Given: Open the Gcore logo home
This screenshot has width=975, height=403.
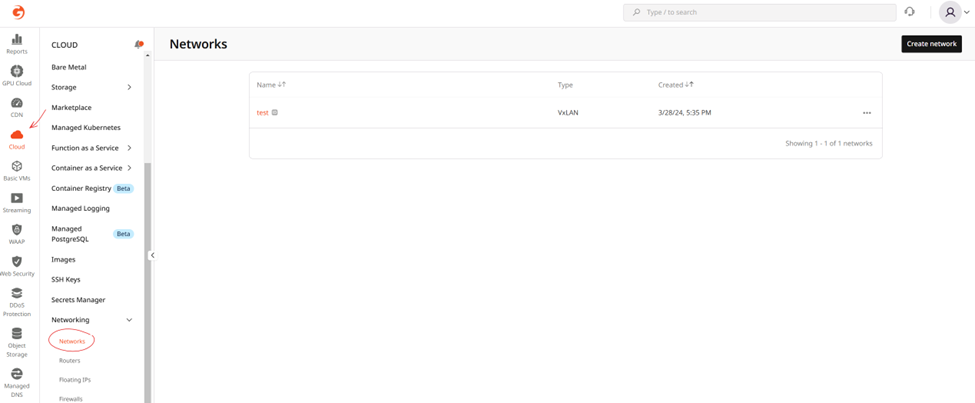Looking at the screenshot, I should (18, 12).
